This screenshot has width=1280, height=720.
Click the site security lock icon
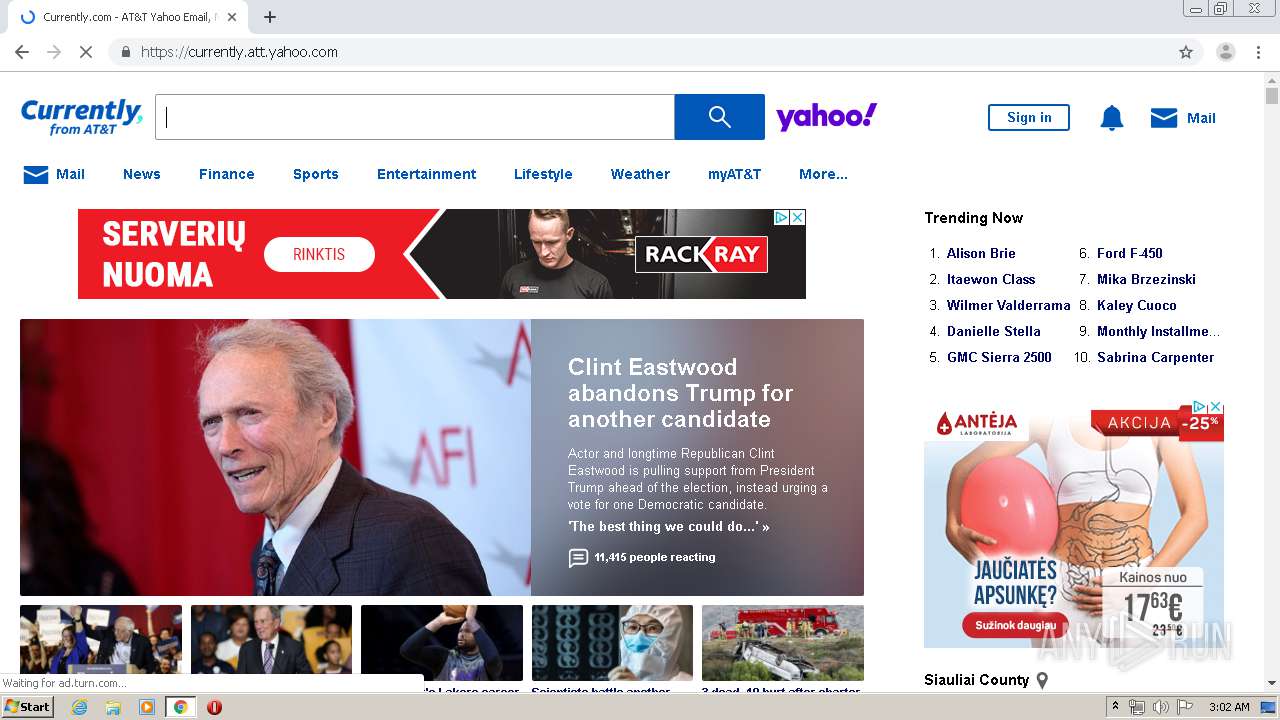pyautogui.click(x=125, y=52)
